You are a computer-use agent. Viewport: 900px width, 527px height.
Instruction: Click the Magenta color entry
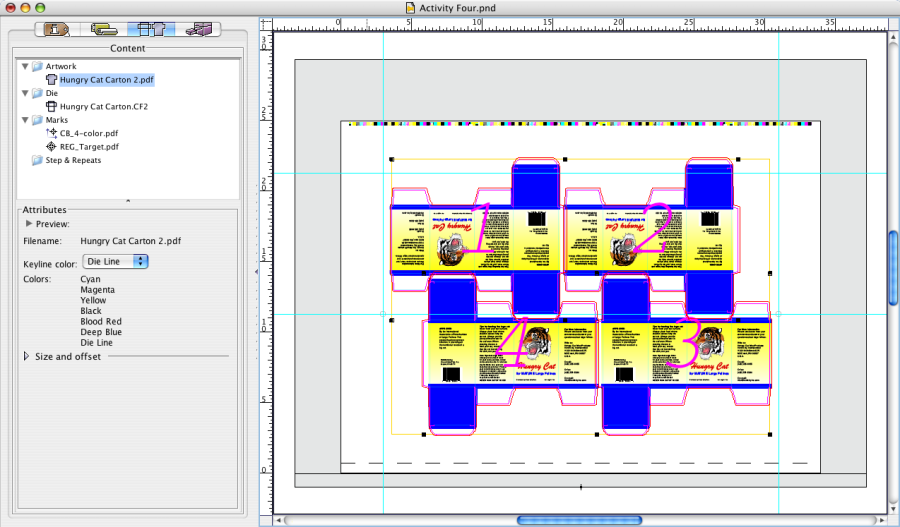click(98, 290)
